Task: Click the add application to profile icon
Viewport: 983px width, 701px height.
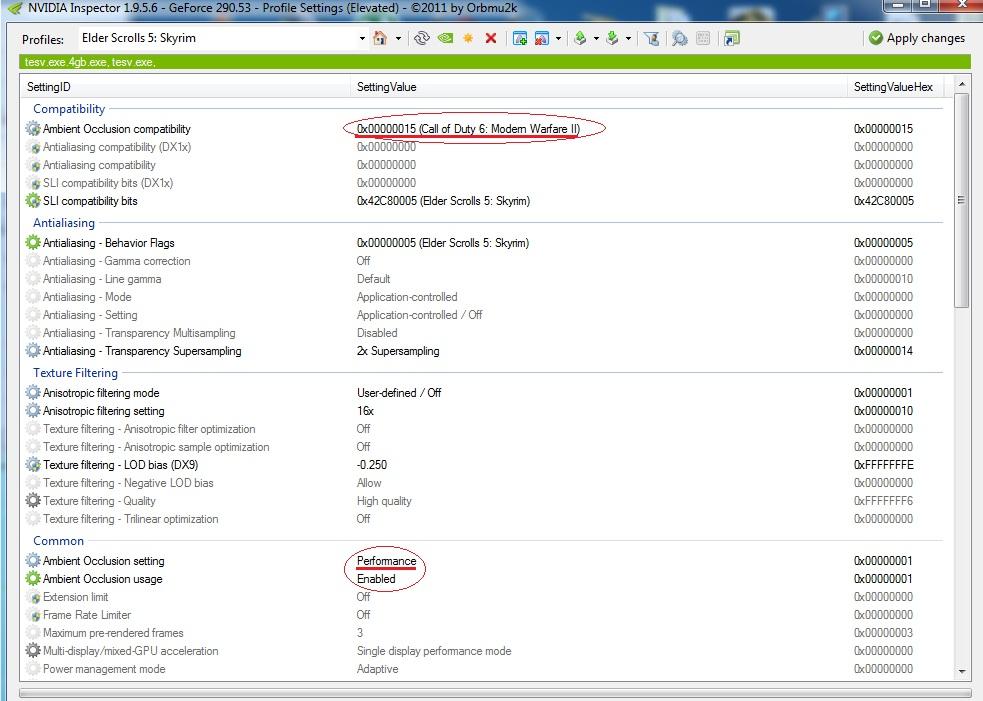Action: pyautogui.click(x=520, y=38)
